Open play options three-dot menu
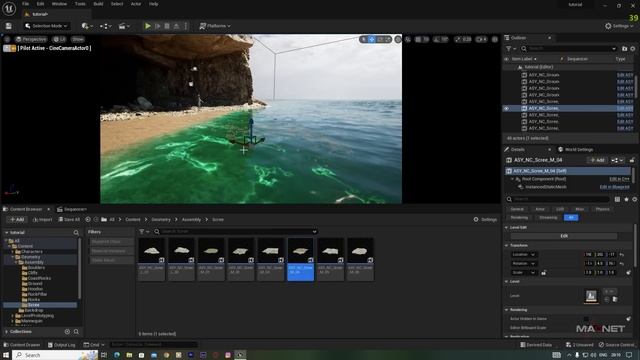640x360 pixels. tap(186, 26)
